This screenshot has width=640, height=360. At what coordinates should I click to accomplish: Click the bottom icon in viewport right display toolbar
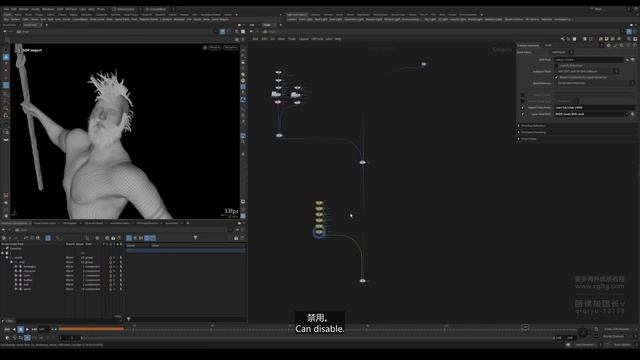[x=243, y=216]
